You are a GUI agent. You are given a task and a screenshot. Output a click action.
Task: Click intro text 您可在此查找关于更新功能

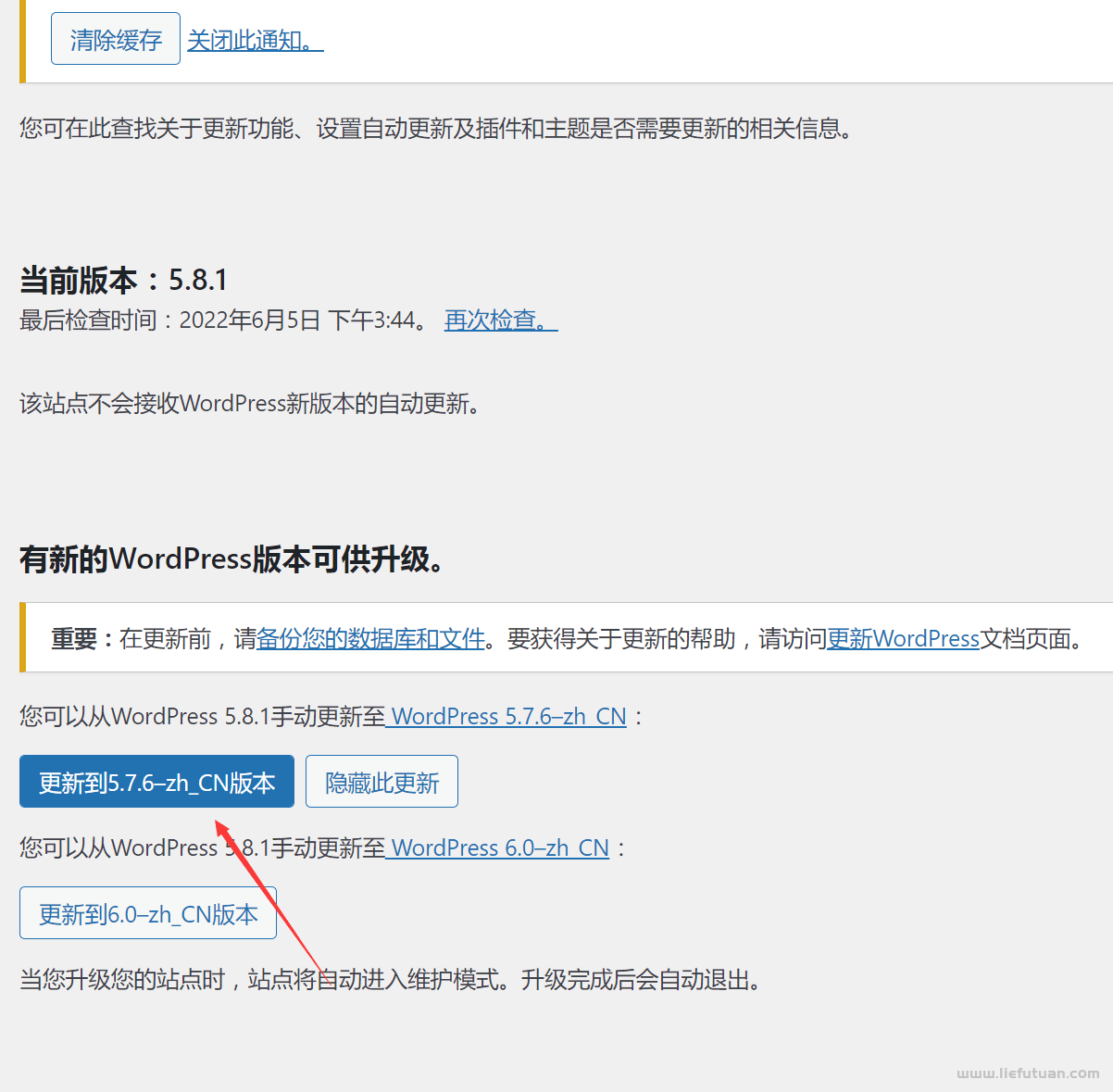click(156, 129)
